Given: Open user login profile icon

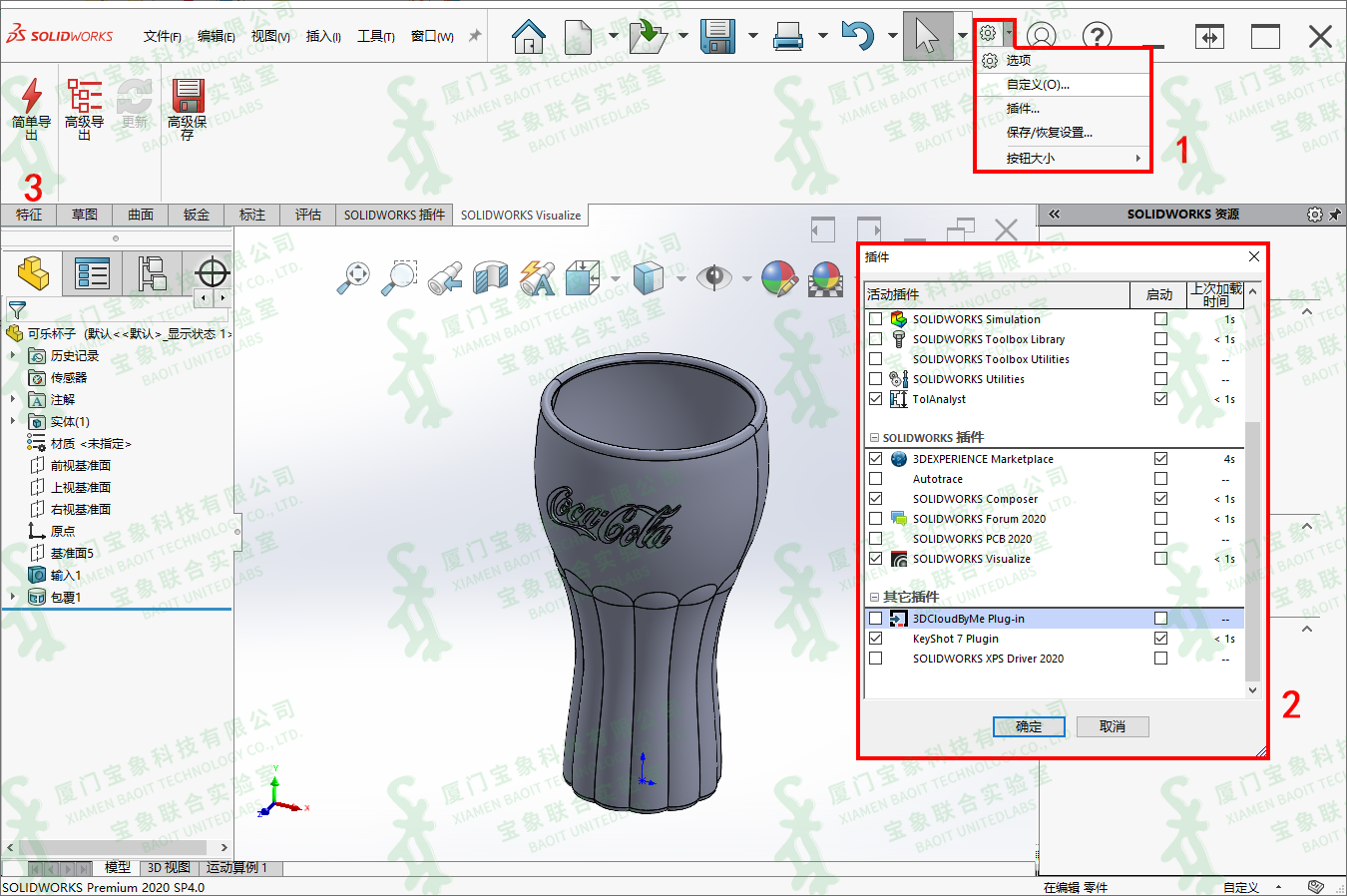Looking at the screenshot, I should [1041, 37].
